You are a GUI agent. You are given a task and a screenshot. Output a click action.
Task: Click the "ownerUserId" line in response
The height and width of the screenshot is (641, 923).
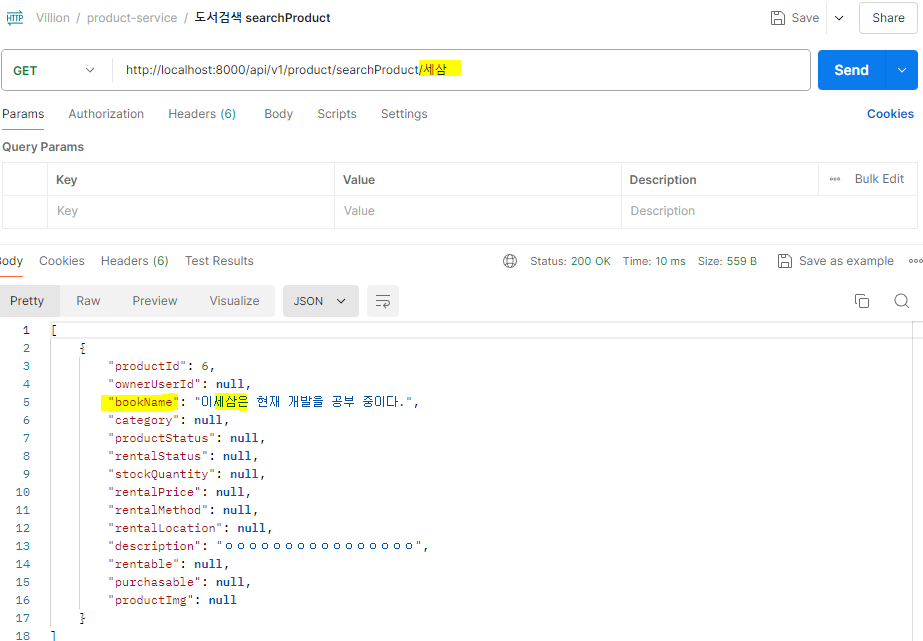(180, 384)
